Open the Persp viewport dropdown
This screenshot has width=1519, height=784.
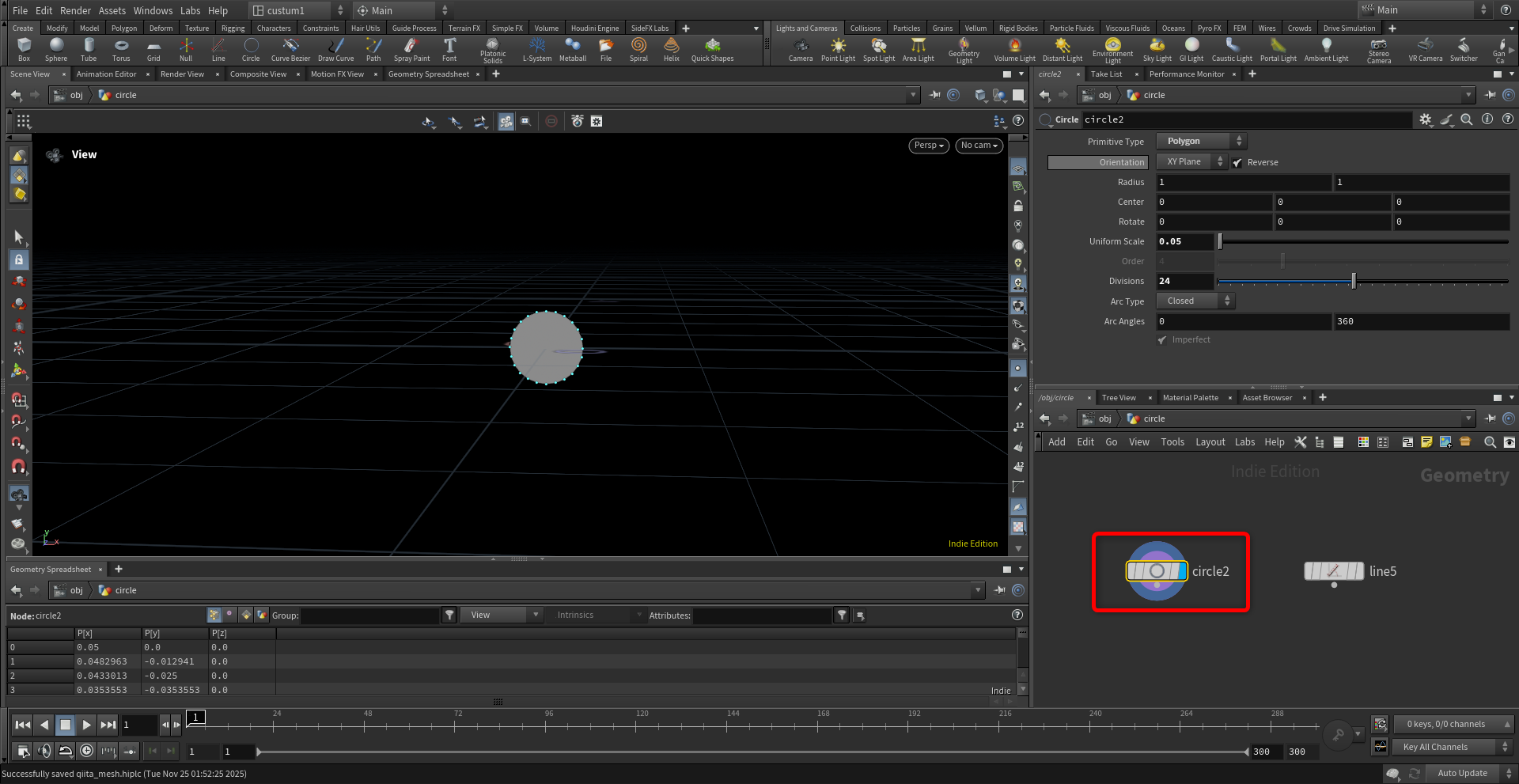point(928,146)
